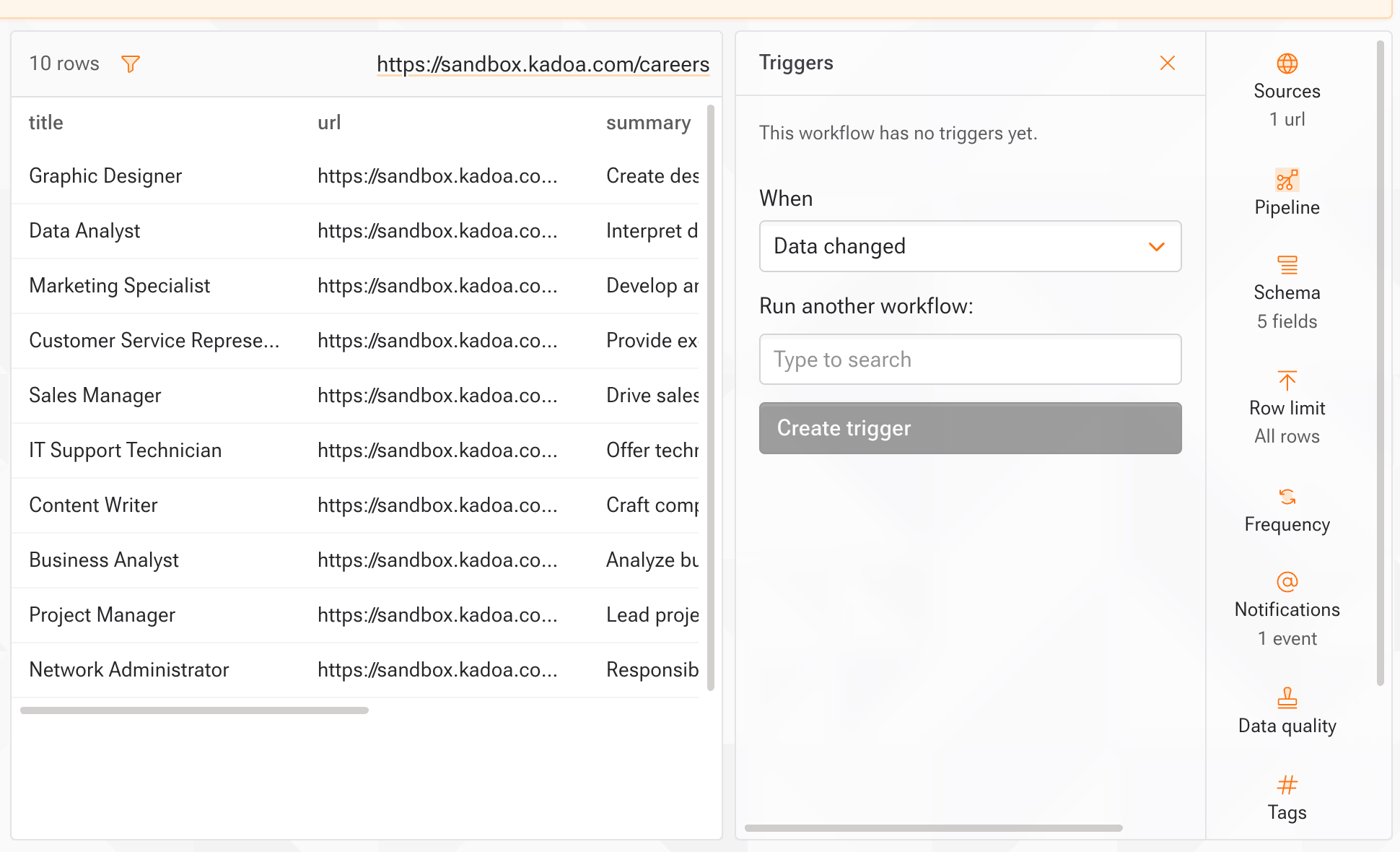Click the 1 event text under Notifications

1287,639
